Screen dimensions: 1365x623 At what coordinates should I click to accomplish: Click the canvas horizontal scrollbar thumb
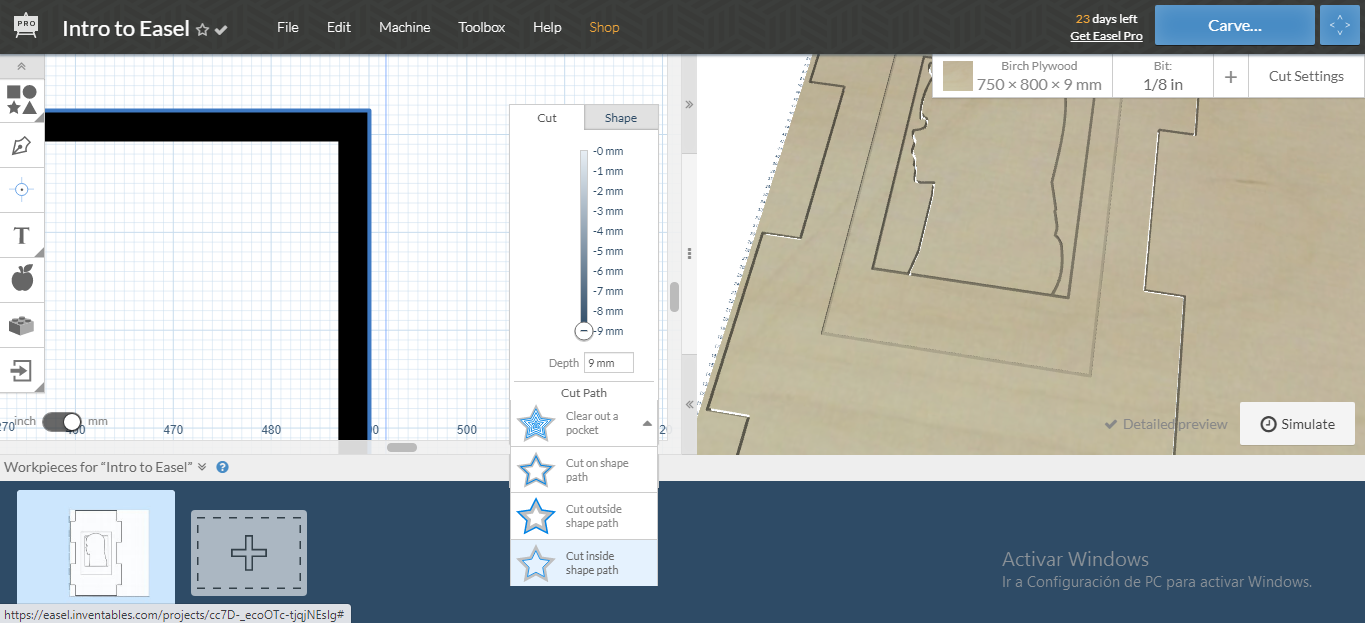[402, 447]
